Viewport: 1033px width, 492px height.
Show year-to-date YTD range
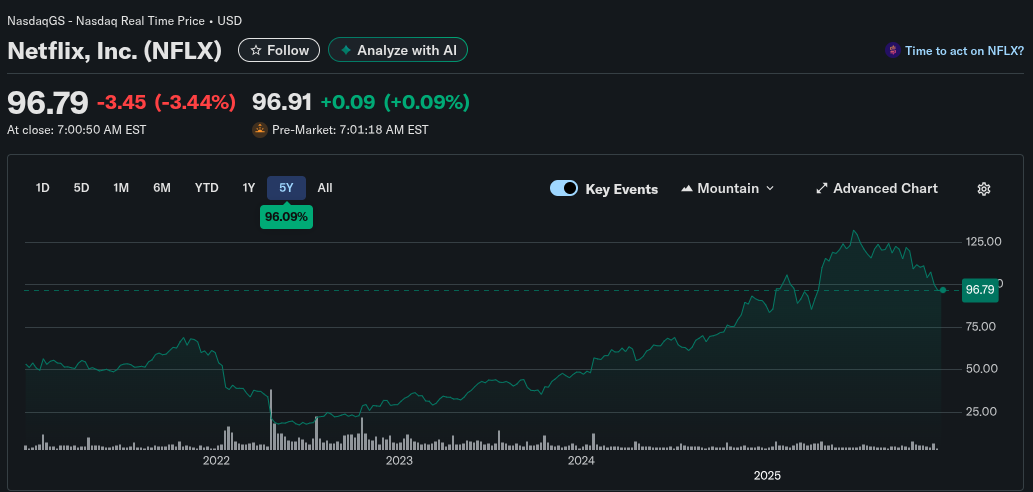pos(206,188)
